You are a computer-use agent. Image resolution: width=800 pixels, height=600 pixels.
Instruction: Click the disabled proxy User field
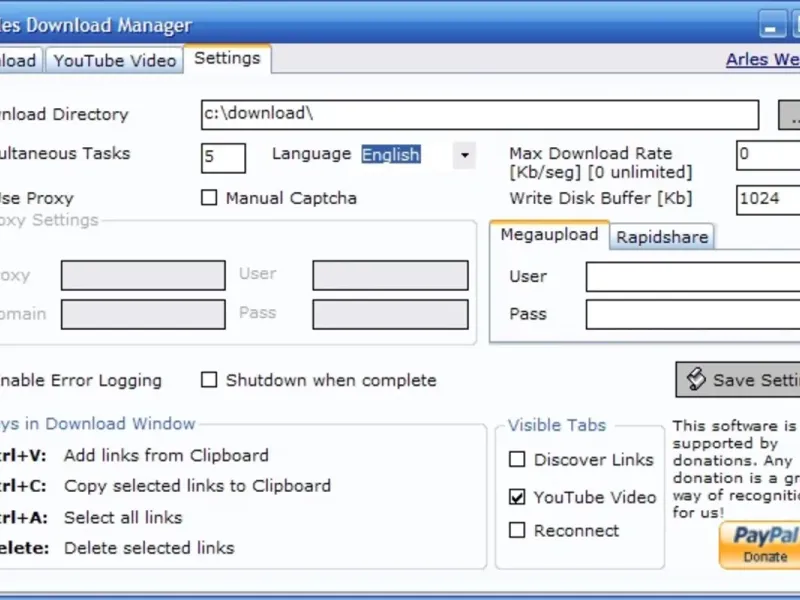click(390, 276)
